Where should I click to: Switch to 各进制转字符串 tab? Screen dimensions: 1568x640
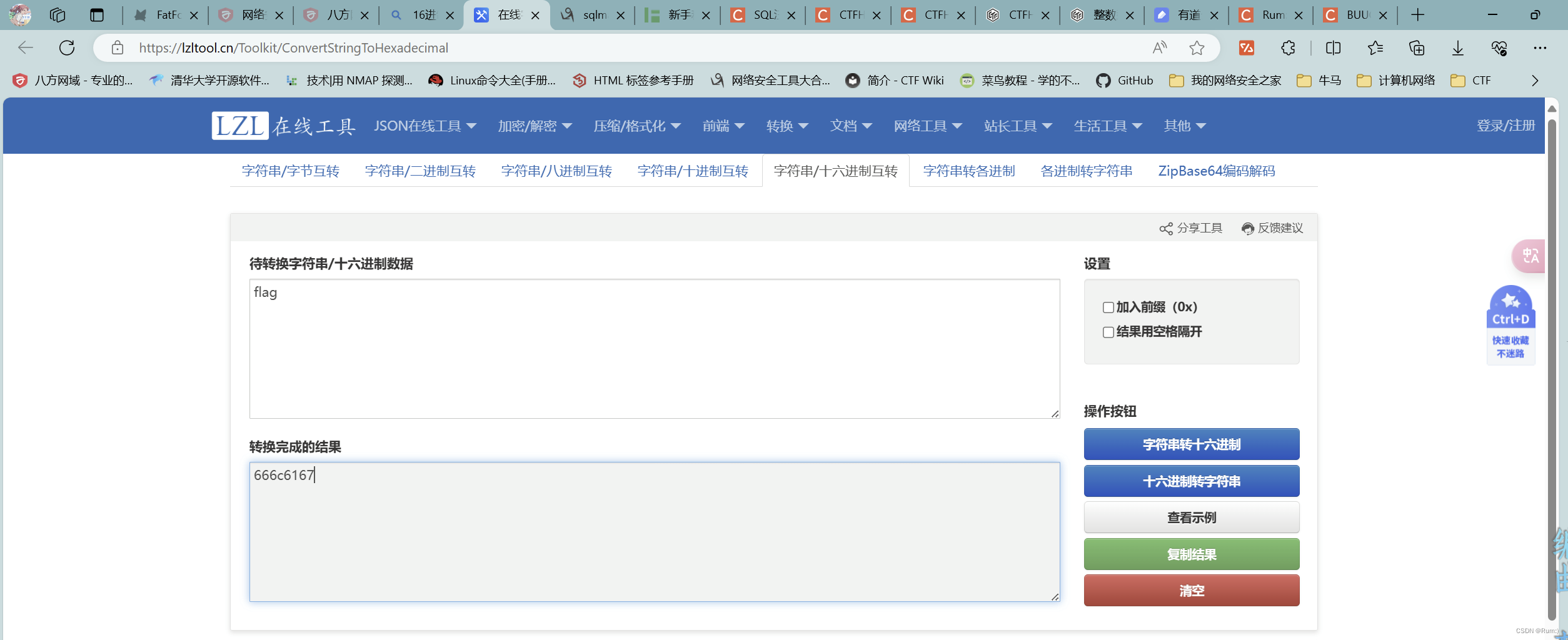coord(1087,171)
